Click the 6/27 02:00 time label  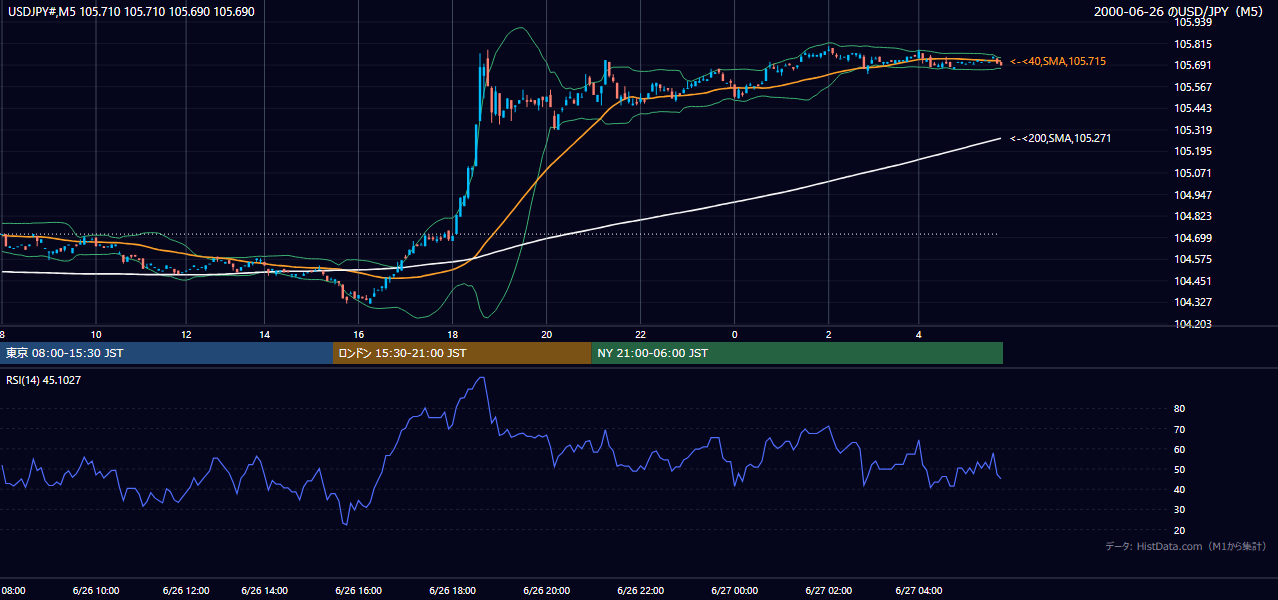click(828, 590)
